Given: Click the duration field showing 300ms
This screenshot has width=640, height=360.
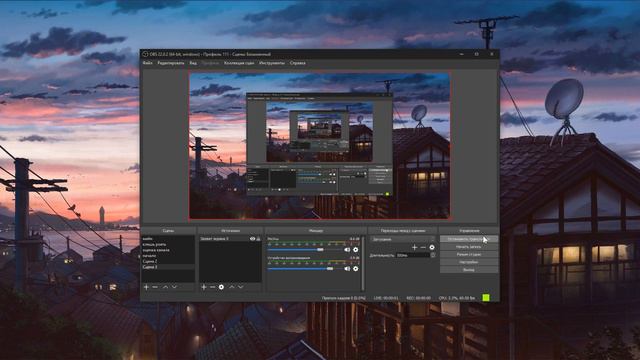Looking at the screenshot, I should pyautogui.click(x=412, y=255).
